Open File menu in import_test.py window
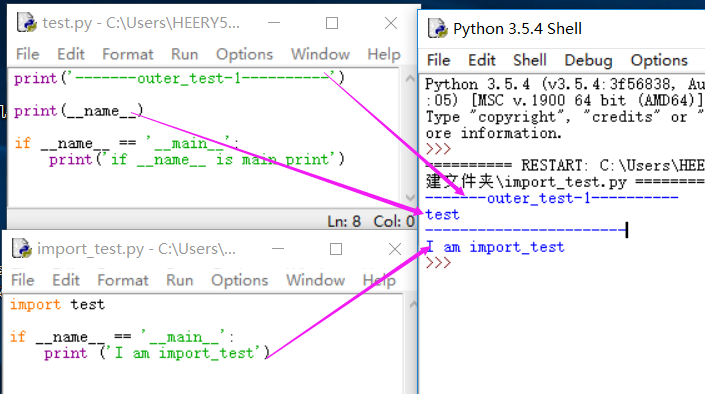 point(23,280)
